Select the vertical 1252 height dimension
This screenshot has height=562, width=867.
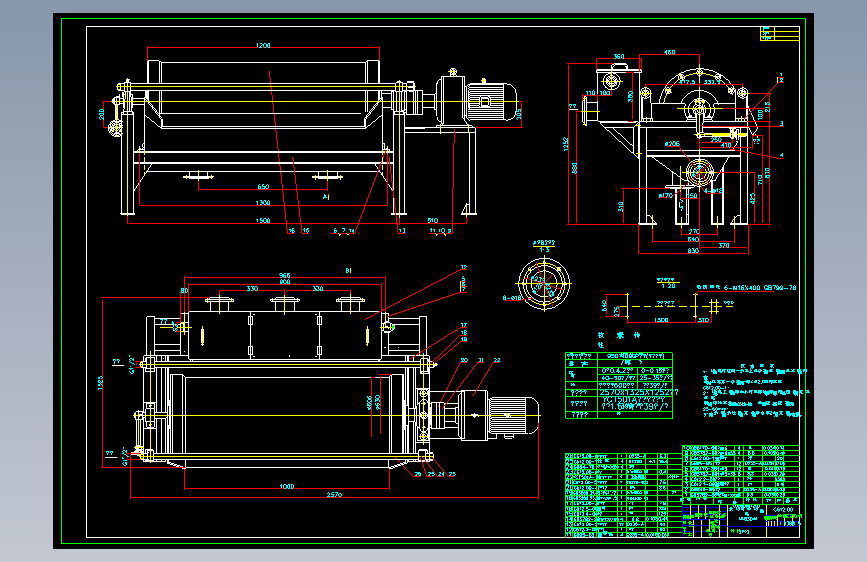(566, 144)
